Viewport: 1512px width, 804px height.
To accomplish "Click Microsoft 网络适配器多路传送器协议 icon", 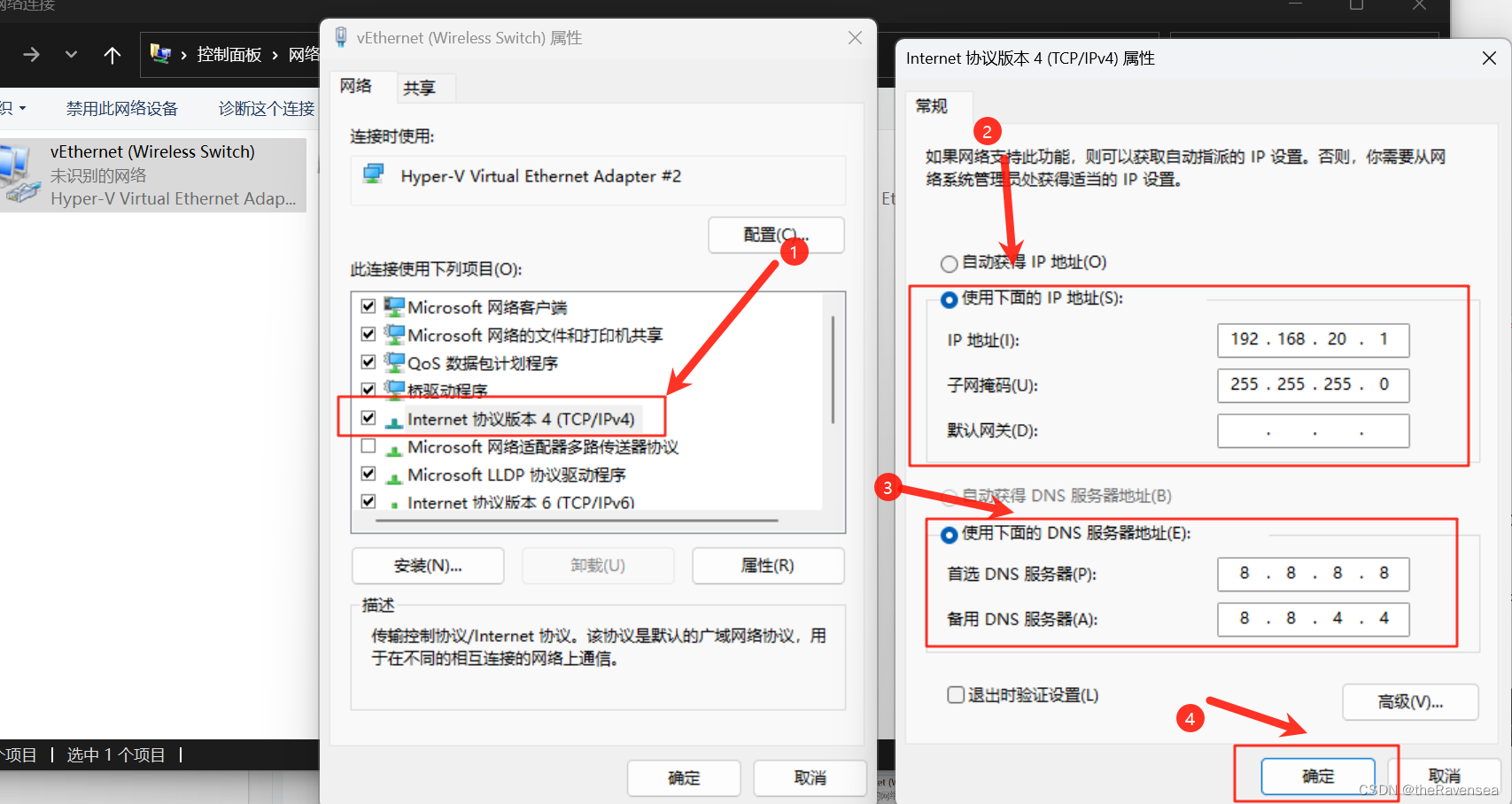I will pyautogui.click(x=394, y=450).
